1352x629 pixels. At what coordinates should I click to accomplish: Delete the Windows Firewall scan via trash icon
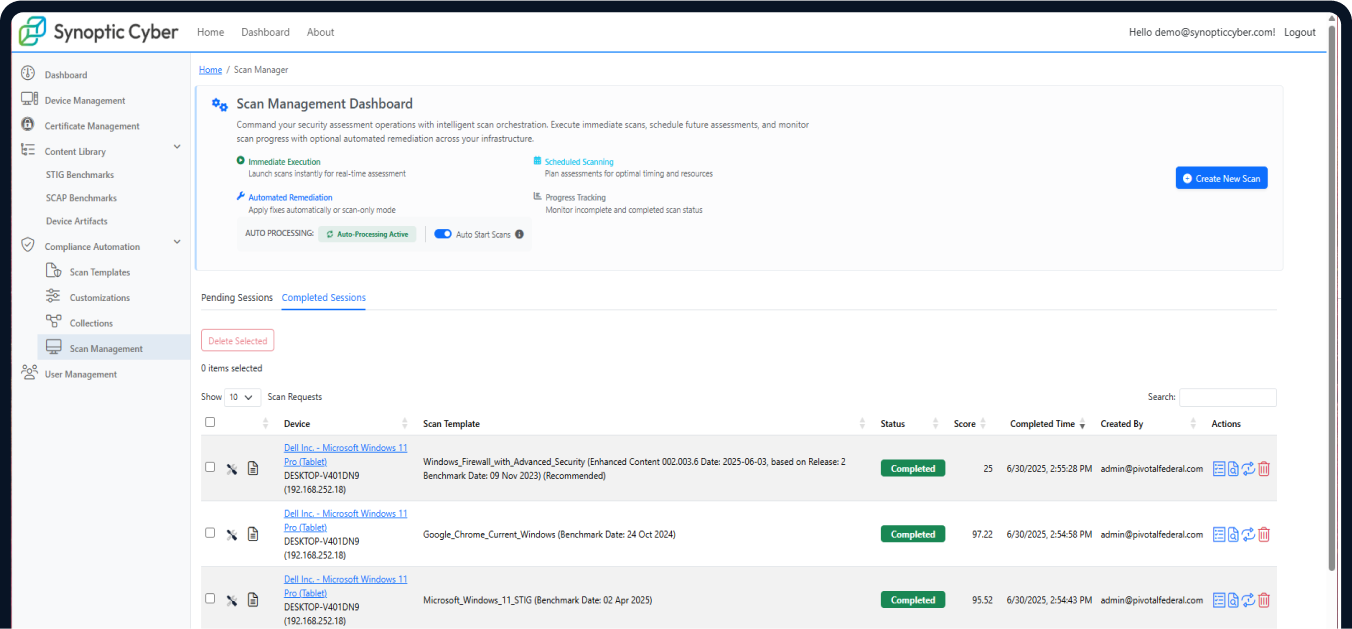point(1264,469)
